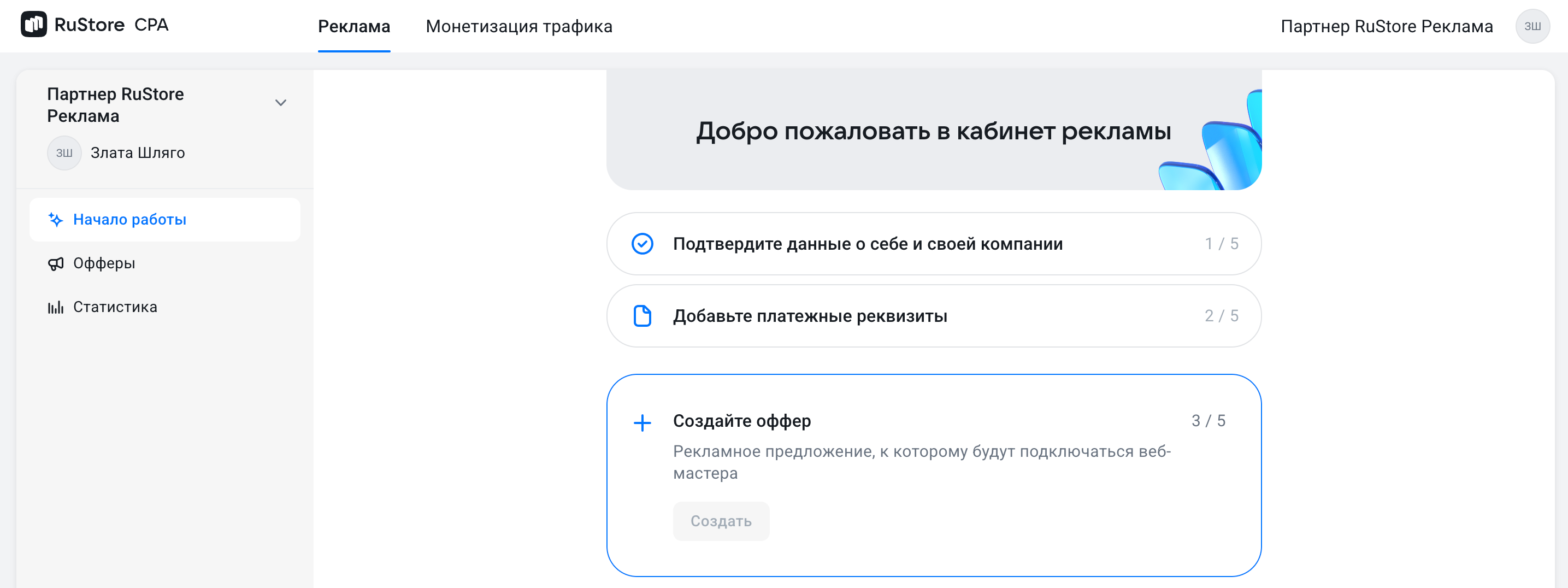
Task: Click the sparkle icon beside Начало работы
Action: [55, 220]
